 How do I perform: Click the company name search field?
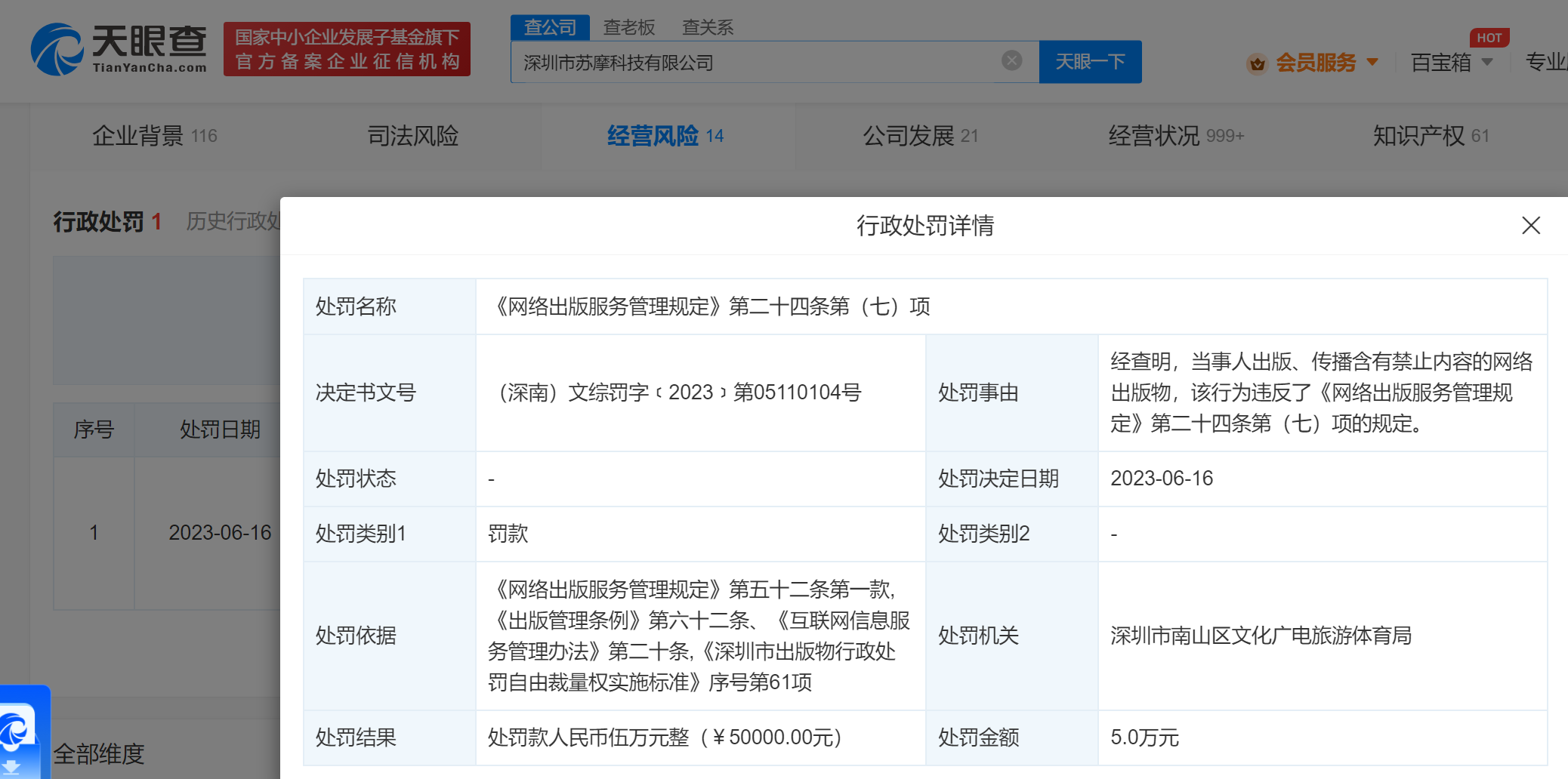[x=755, y=63]
